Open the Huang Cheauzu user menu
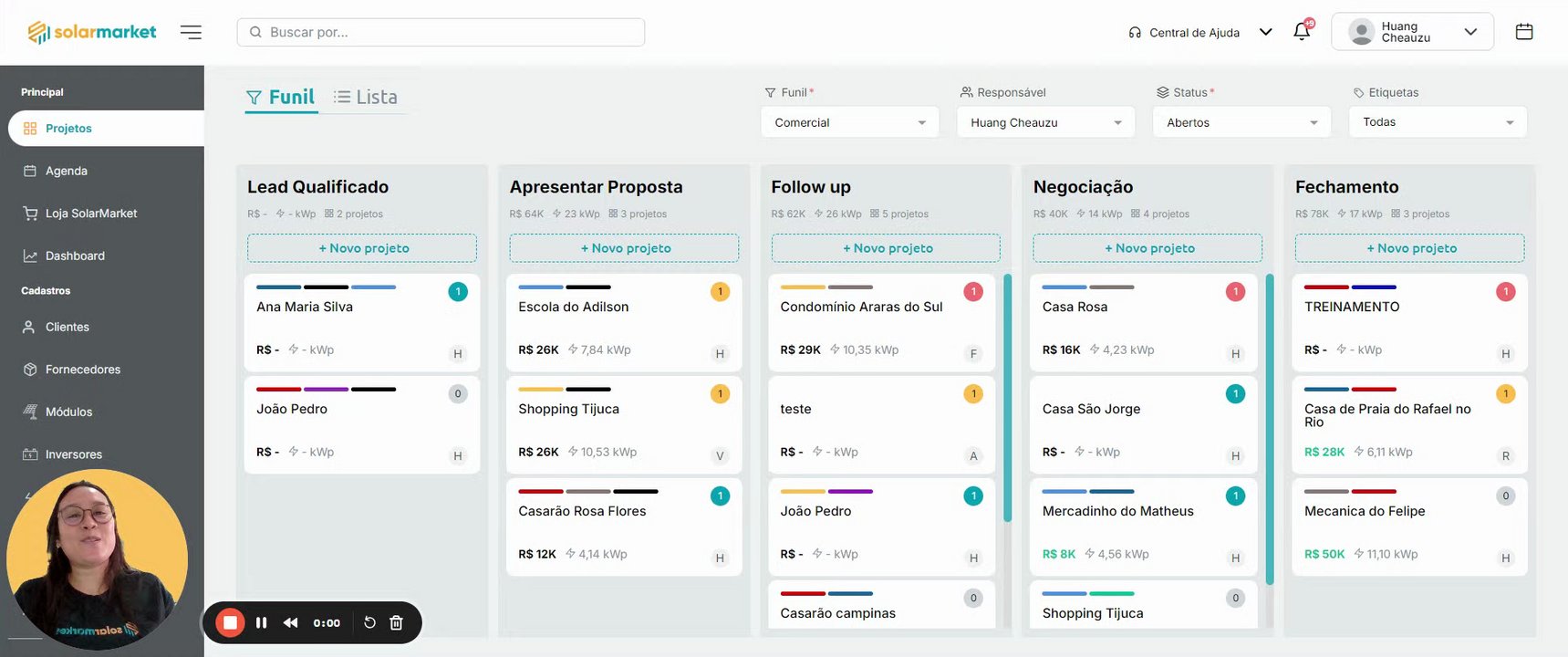The image size is (1568, 657). 1412,32
